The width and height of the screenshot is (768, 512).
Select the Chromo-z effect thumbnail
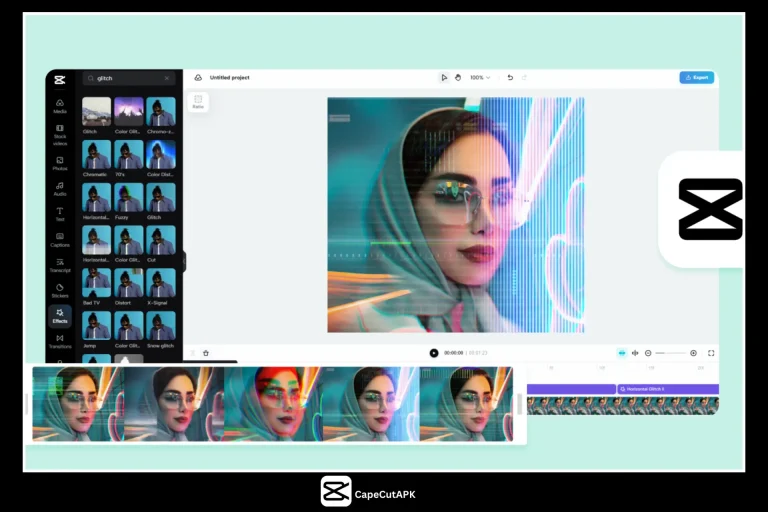[161, 112]
